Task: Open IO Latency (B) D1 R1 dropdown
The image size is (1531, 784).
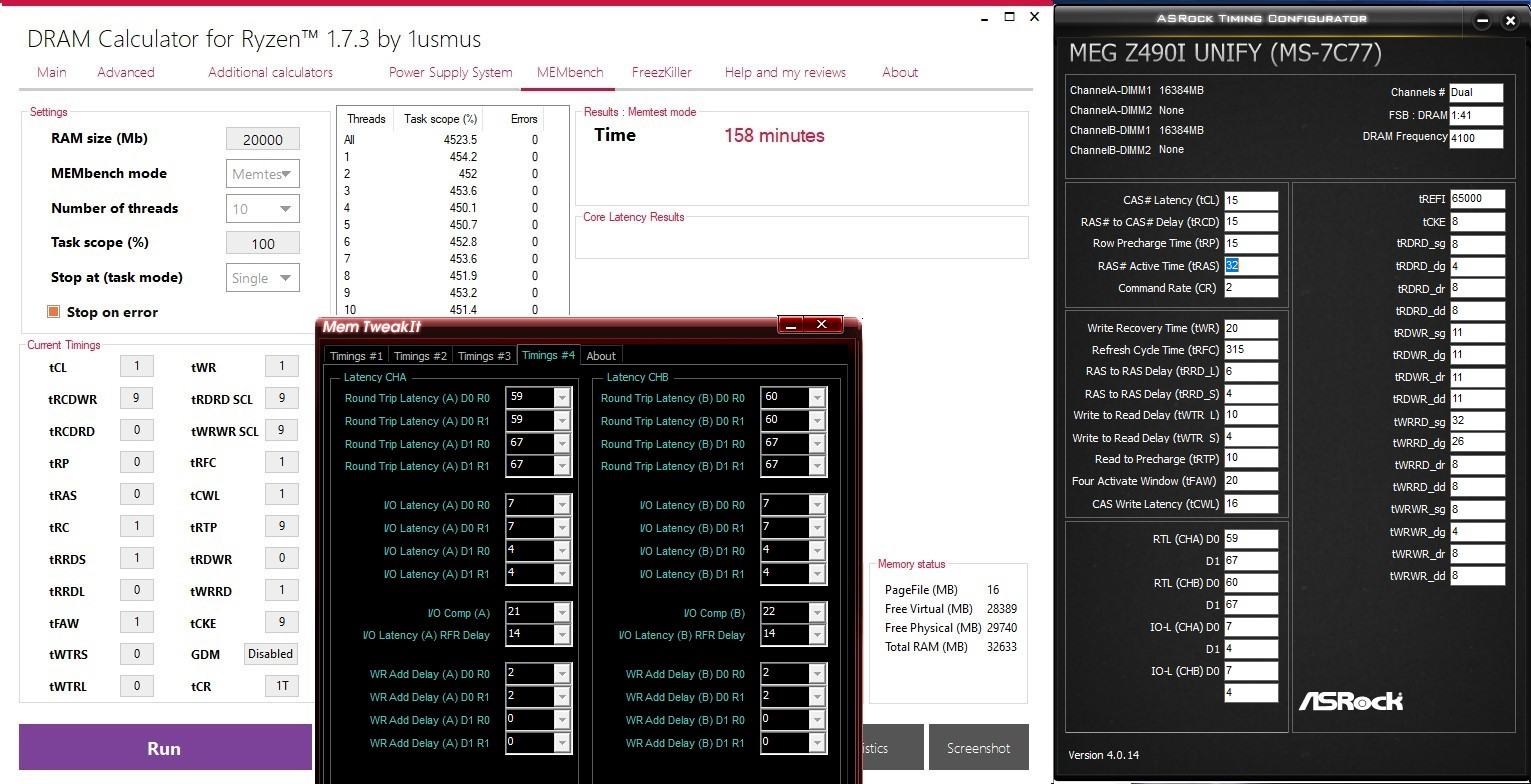Action: [x=817, y=574]
